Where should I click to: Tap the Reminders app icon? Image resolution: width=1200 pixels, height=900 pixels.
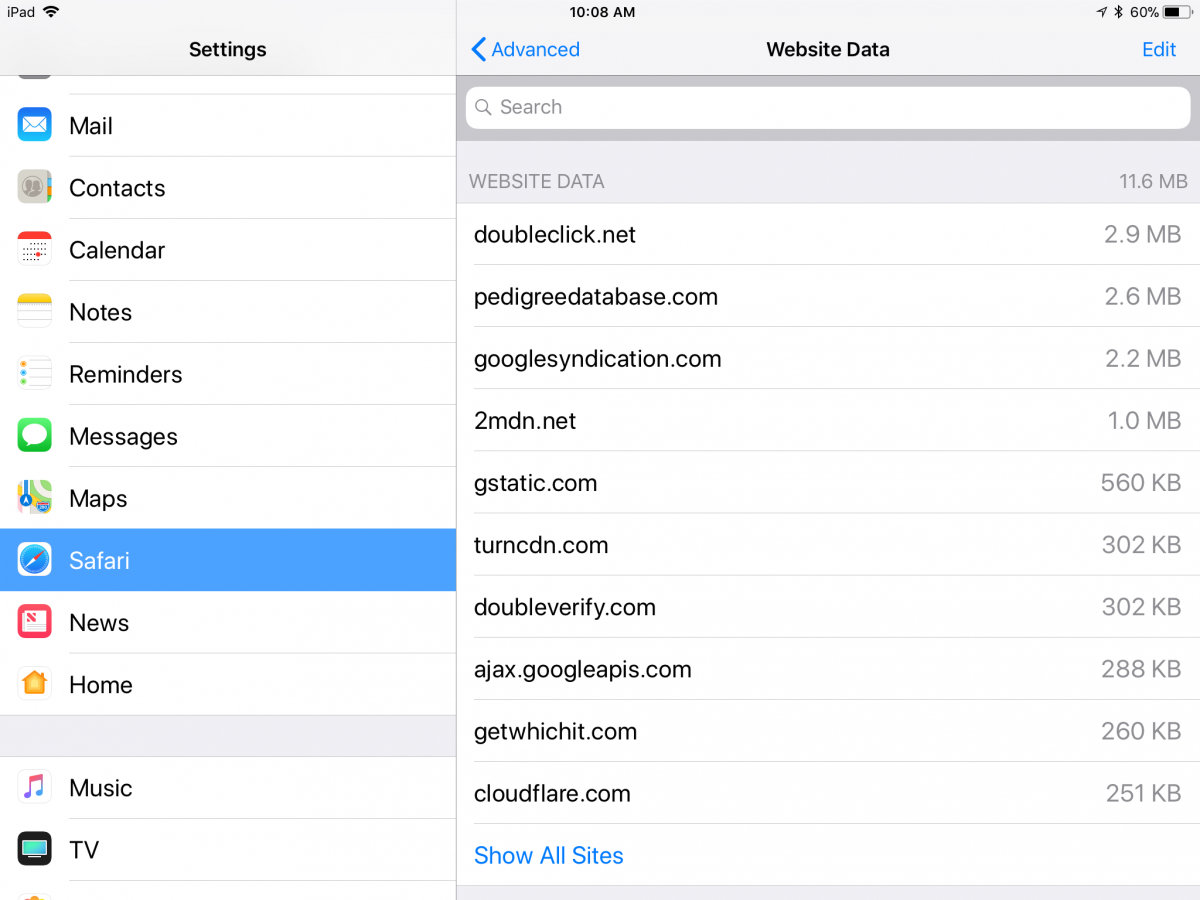click(35, 374)
